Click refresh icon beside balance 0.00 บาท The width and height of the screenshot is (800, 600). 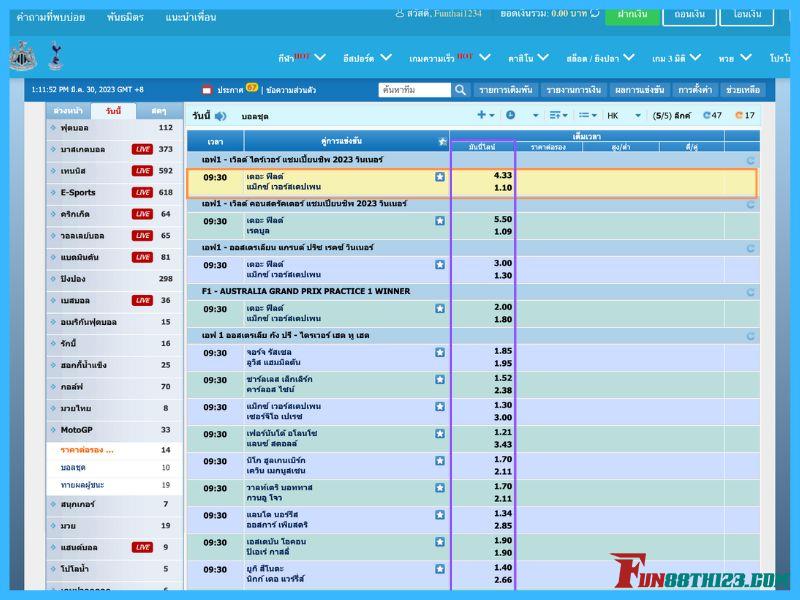(595, 13)
